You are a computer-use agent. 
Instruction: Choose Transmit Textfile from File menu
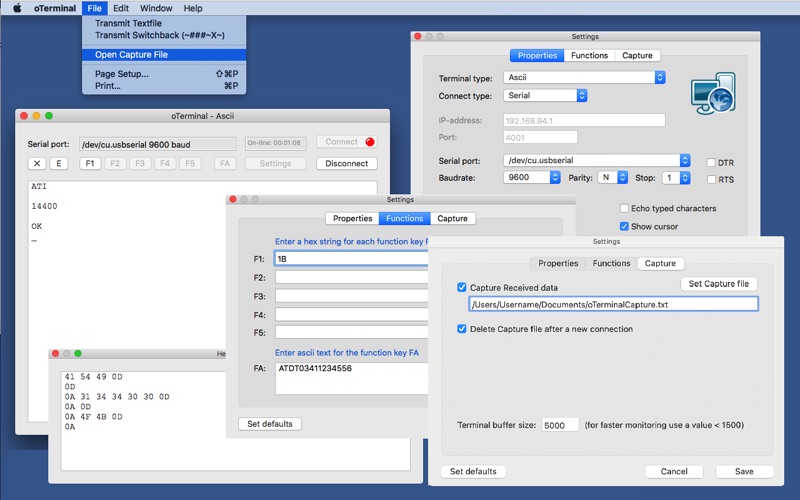[x=164, y=23]
